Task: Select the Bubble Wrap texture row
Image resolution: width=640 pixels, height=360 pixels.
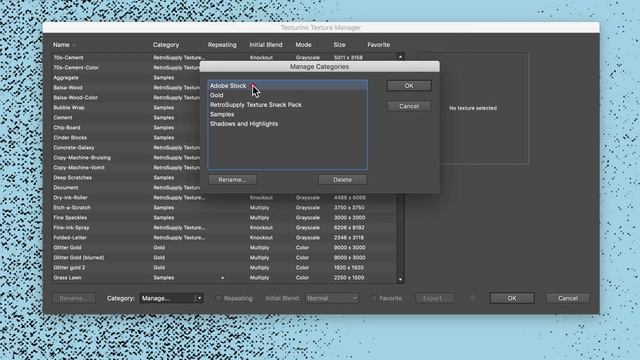Action: click(224, 107)
